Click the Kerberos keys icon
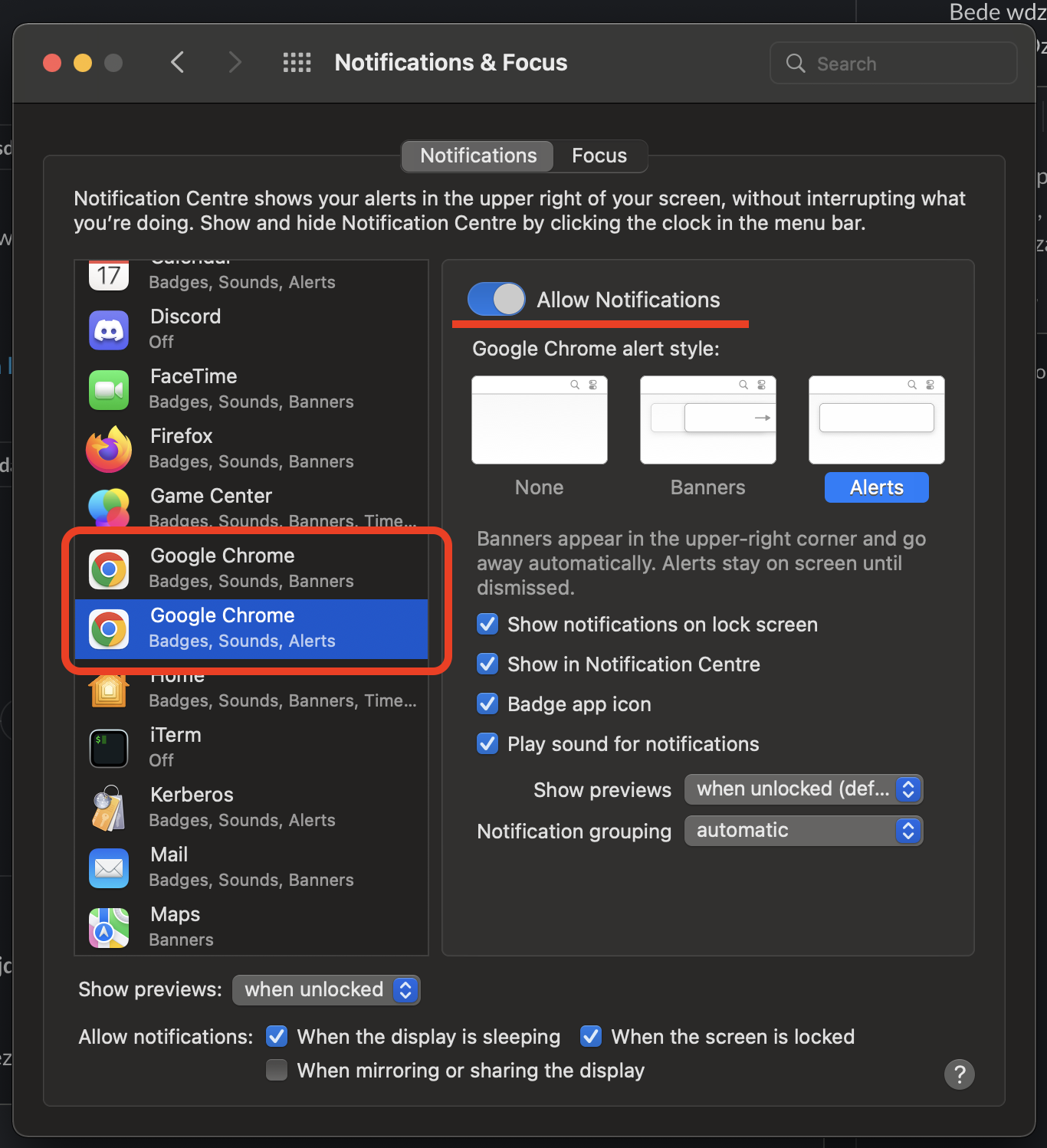Viewport: 1047px width, 1148px height. 109,809
